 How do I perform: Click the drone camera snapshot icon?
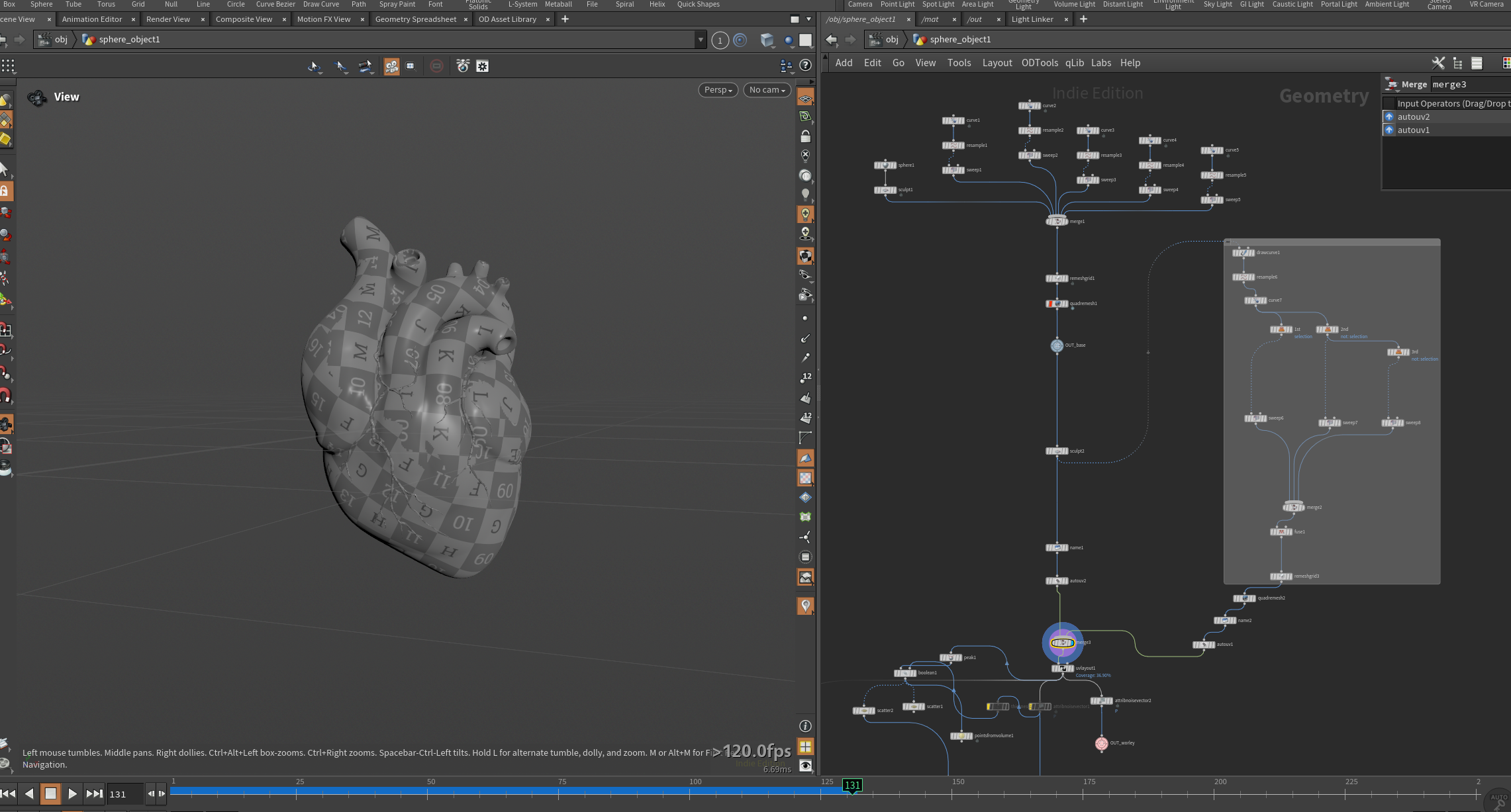pos(463,66)
